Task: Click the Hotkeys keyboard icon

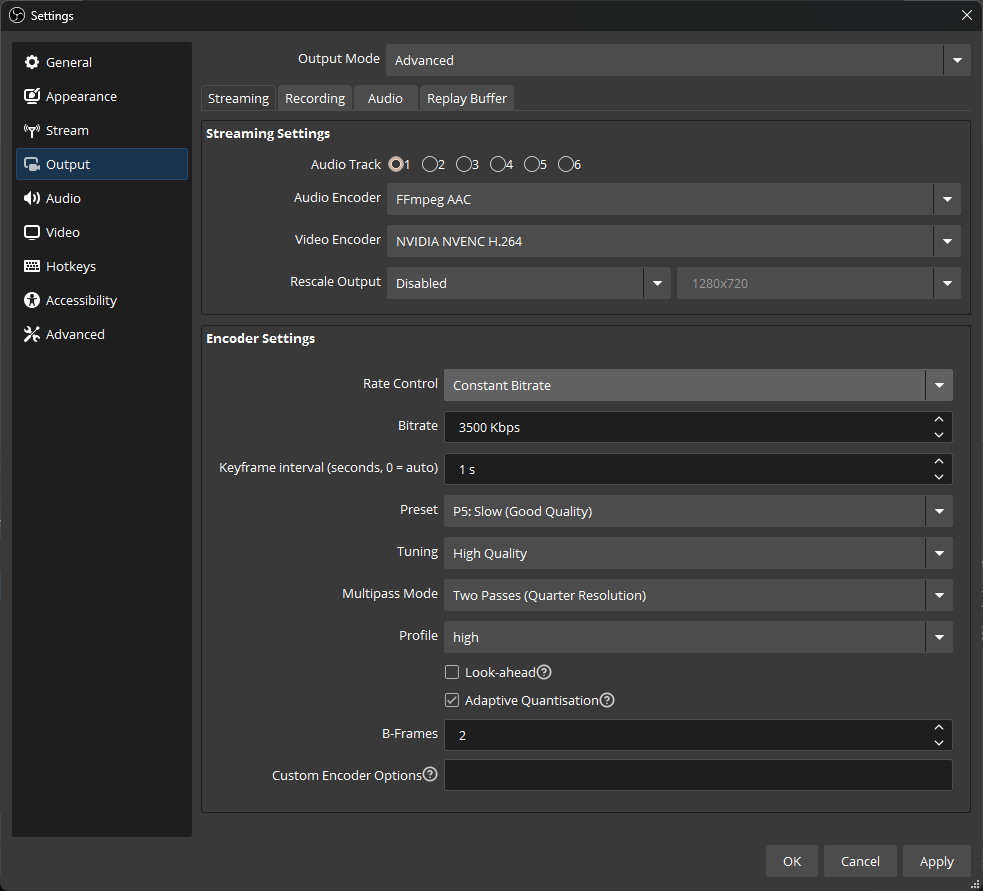Action: [x=31, y=266]
